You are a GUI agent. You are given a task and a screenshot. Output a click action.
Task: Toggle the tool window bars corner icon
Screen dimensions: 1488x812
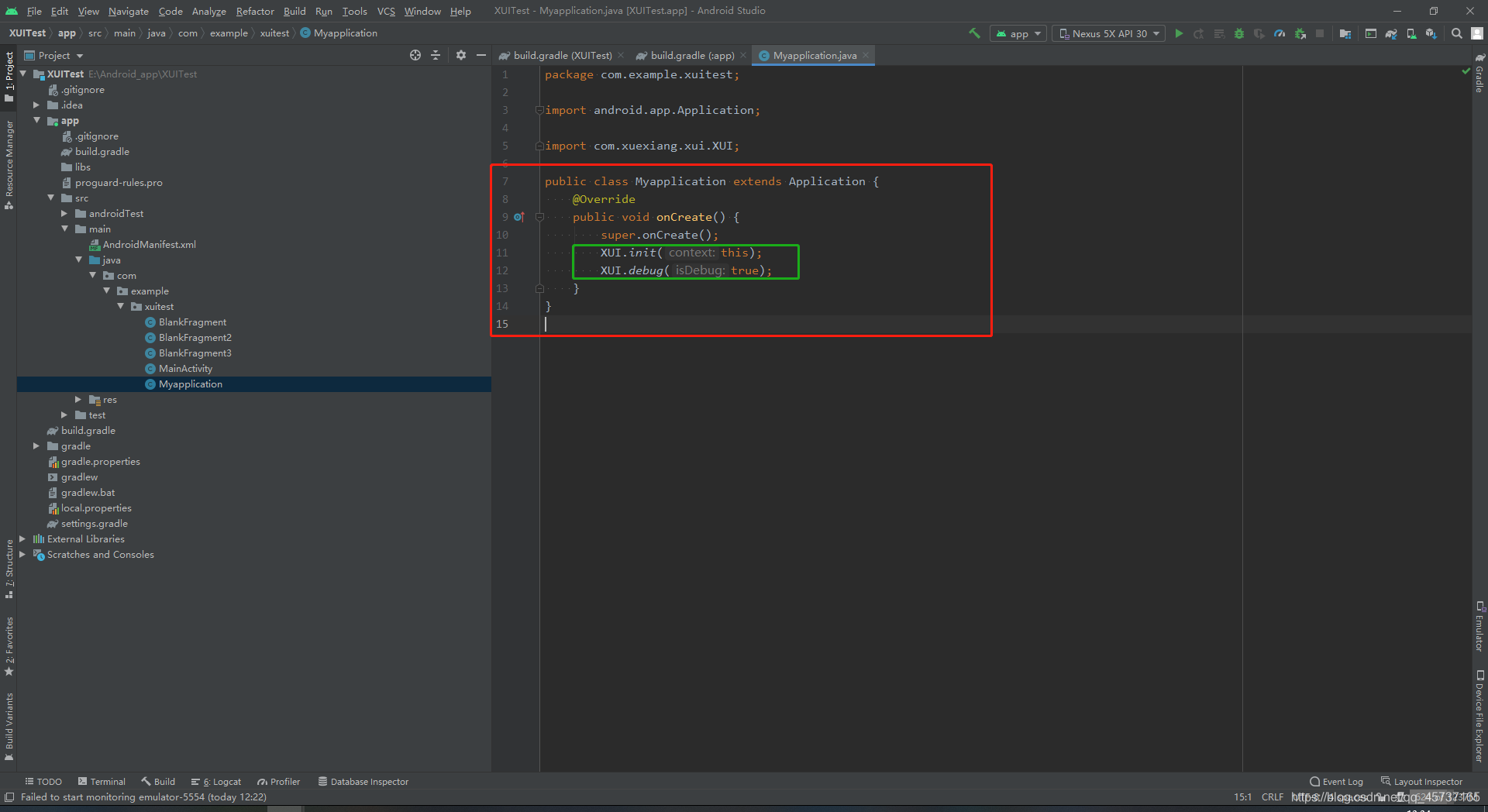(9, 797)
